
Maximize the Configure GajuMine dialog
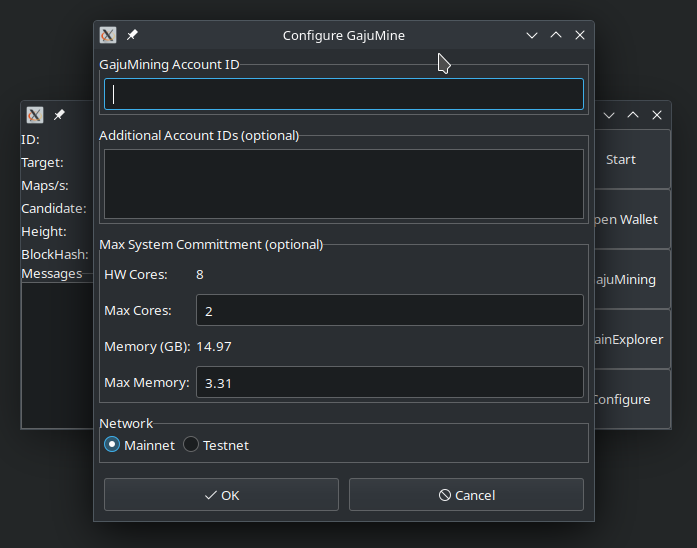coord(557,35)
